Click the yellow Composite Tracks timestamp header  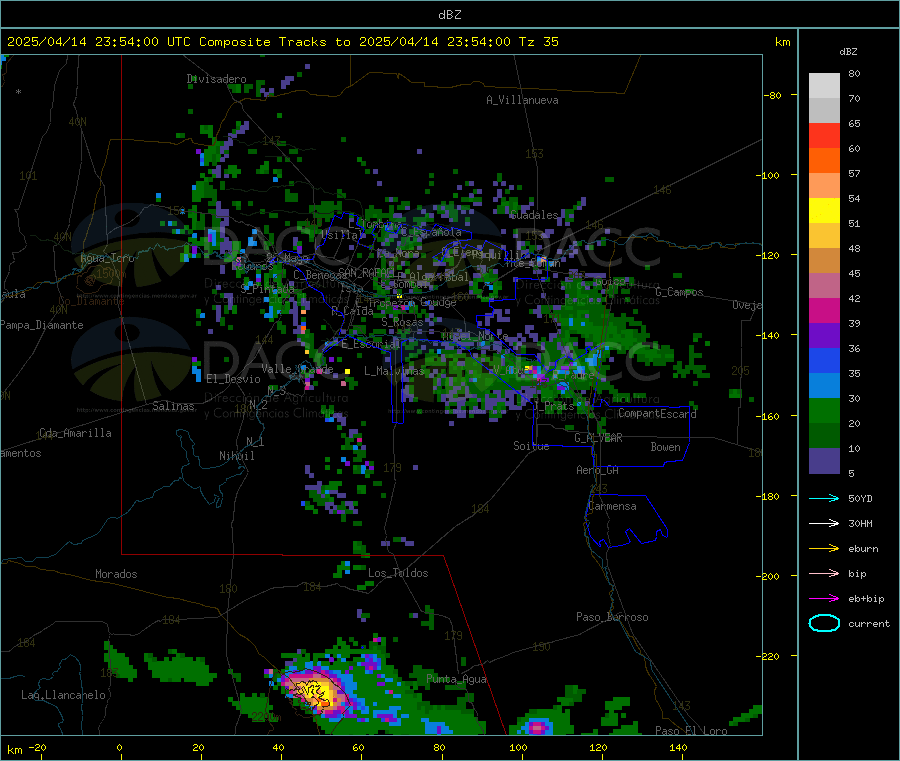point(282,42)
